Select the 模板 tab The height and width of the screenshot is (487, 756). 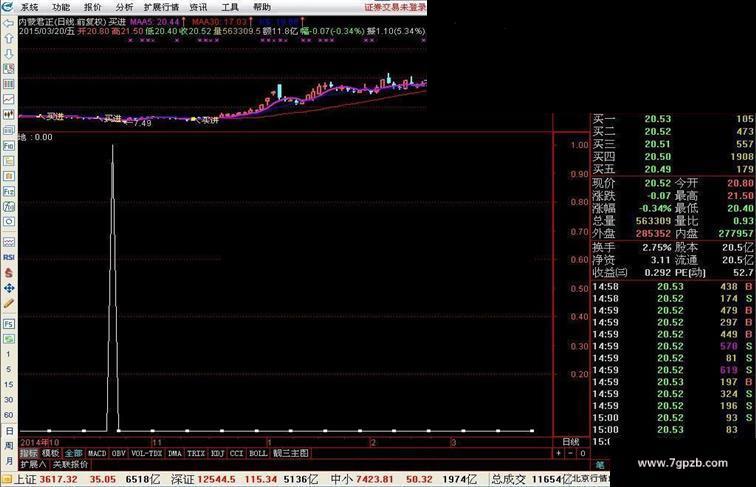click(x=50, y=453)
